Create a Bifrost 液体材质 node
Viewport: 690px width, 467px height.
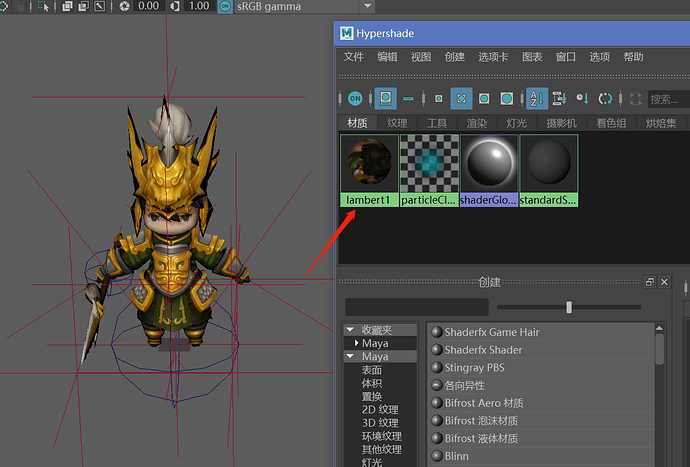coord(541,438)
